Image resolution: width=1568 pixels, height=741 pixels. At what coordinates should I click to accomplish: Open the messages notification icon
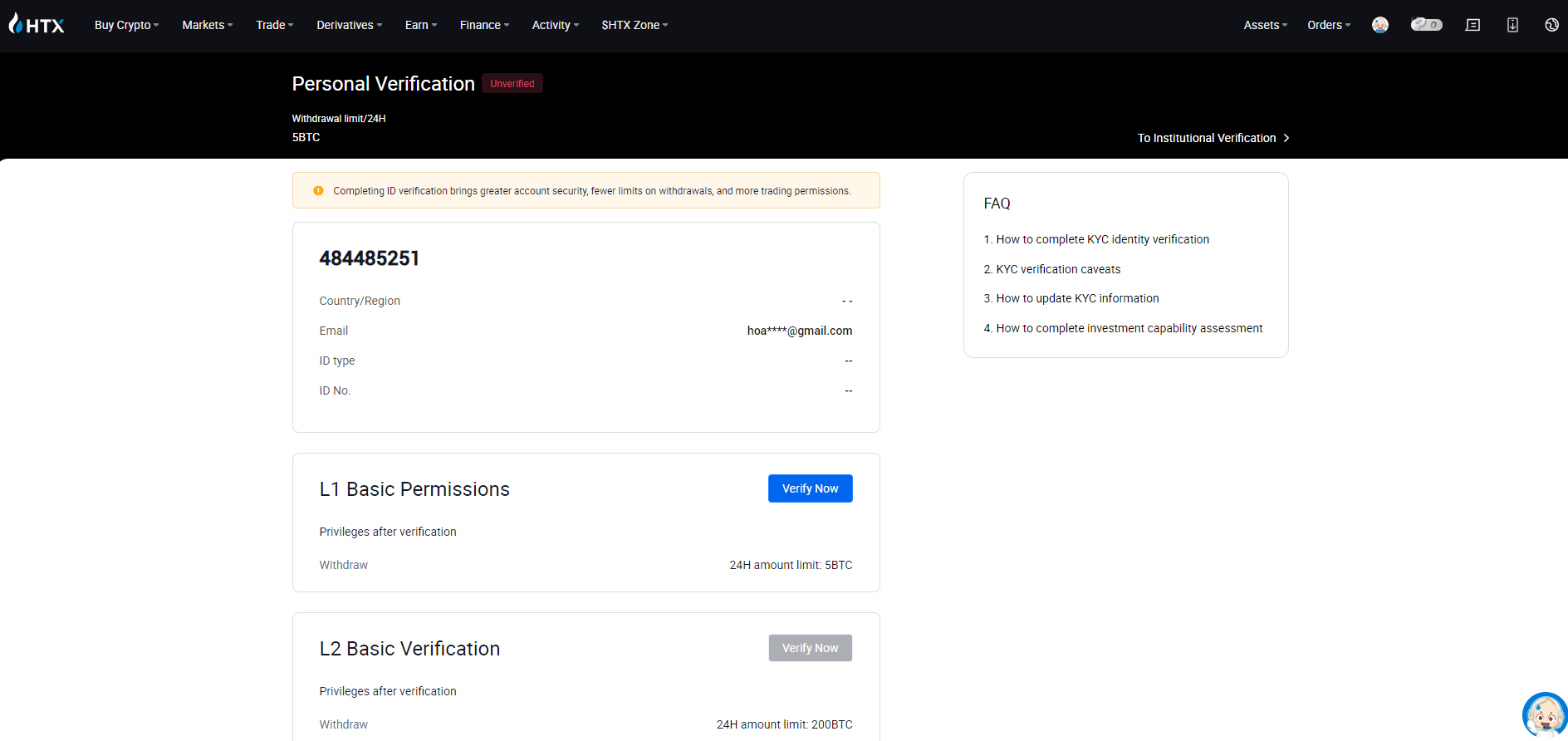[1472, 25]
